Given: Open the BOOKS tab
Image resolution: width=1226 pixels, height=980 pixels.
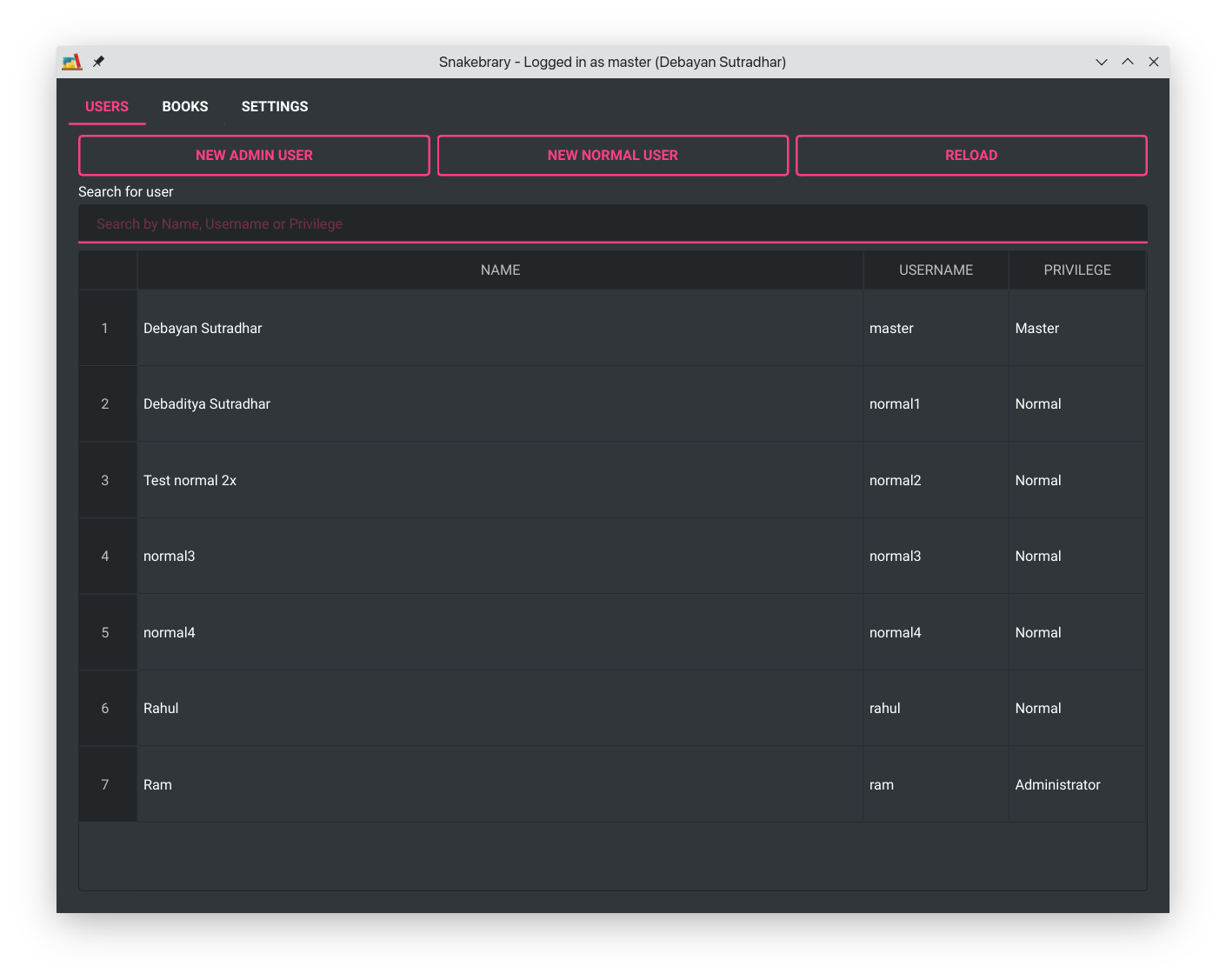Looking at the screenshot, I should tap(185, 106).
